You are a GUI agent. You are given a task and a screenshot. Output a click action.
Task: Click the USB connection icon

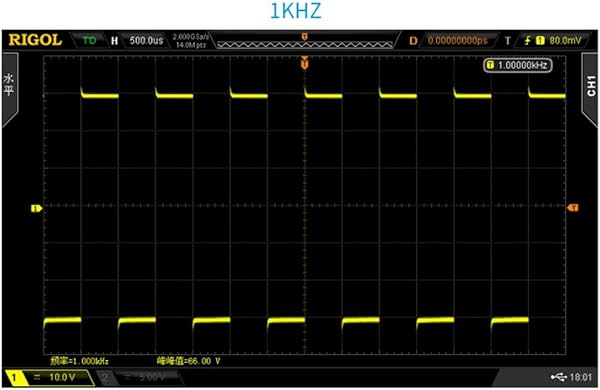click(558, 378)
